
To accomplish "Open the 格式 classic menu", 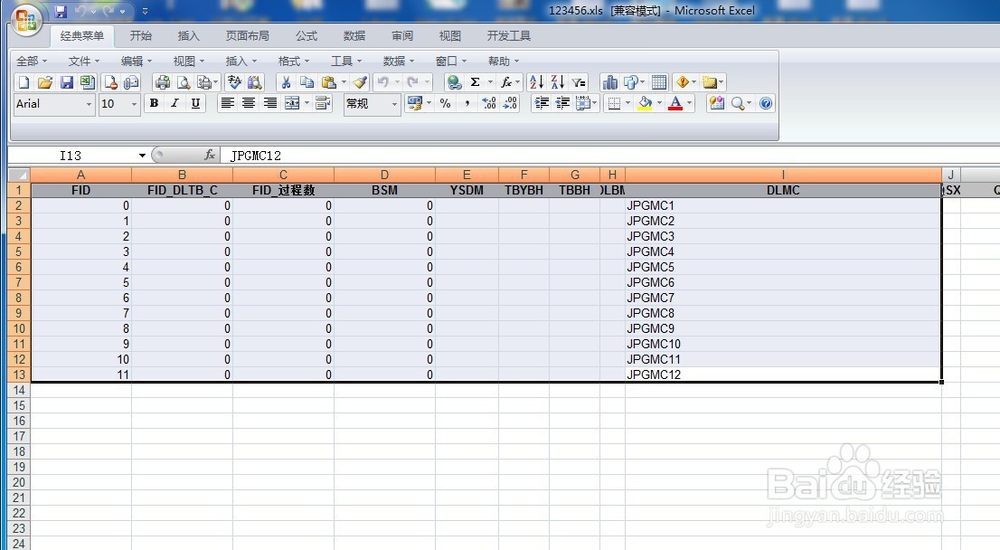I will (293, 61).
